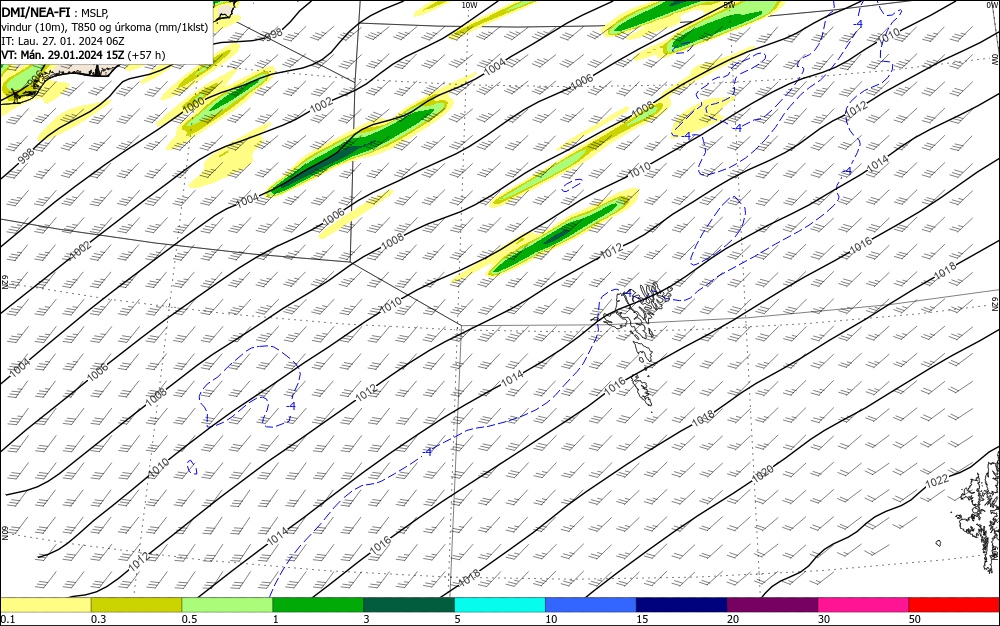Click the legend value 0.3
The image size is (1000, 626).
pos(98,619)
